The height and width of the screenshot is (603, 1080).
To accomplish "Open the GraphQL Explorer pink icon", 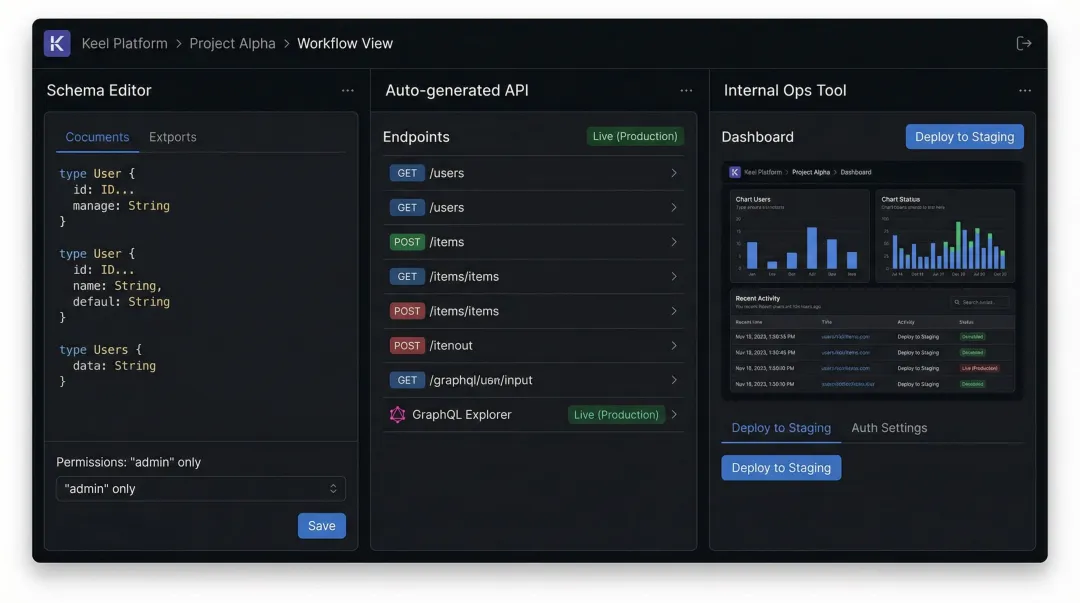I will pos(397,414).
